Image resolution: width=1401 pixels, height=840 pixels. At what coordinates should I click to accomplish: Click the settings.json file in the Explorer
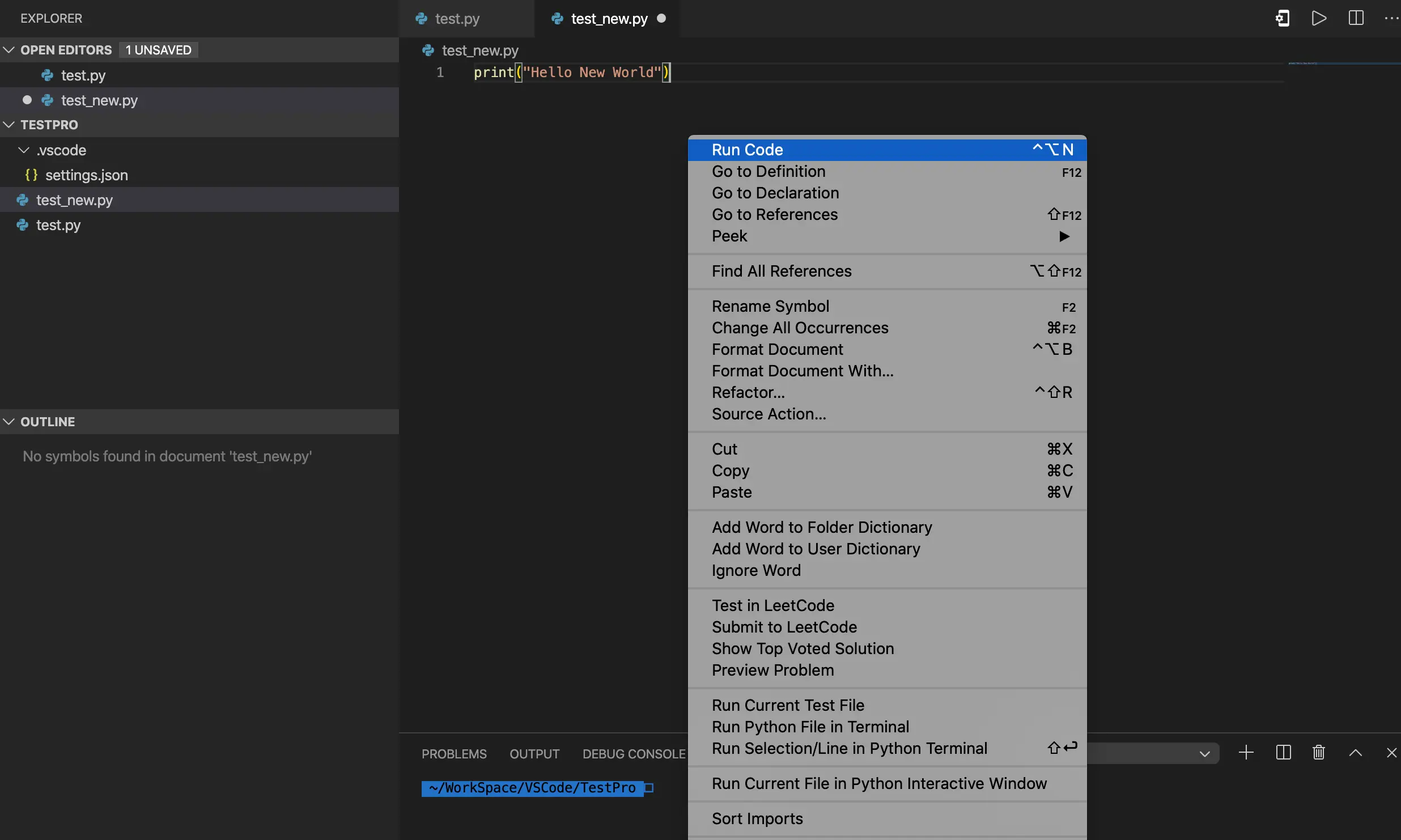tap(86, 175)
